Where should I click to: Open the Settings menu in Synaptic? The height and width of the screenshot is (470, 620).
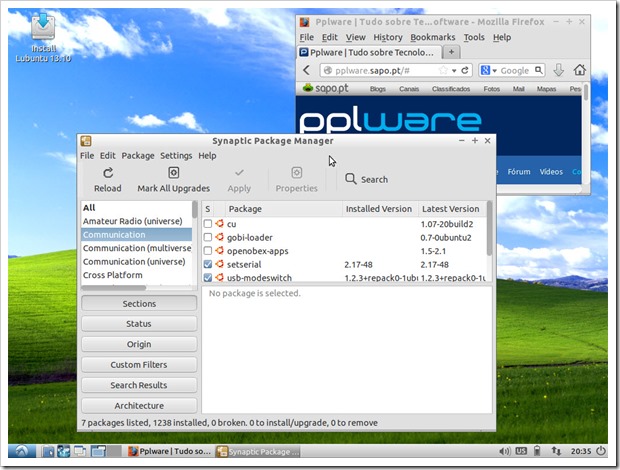tap(176, 156)
